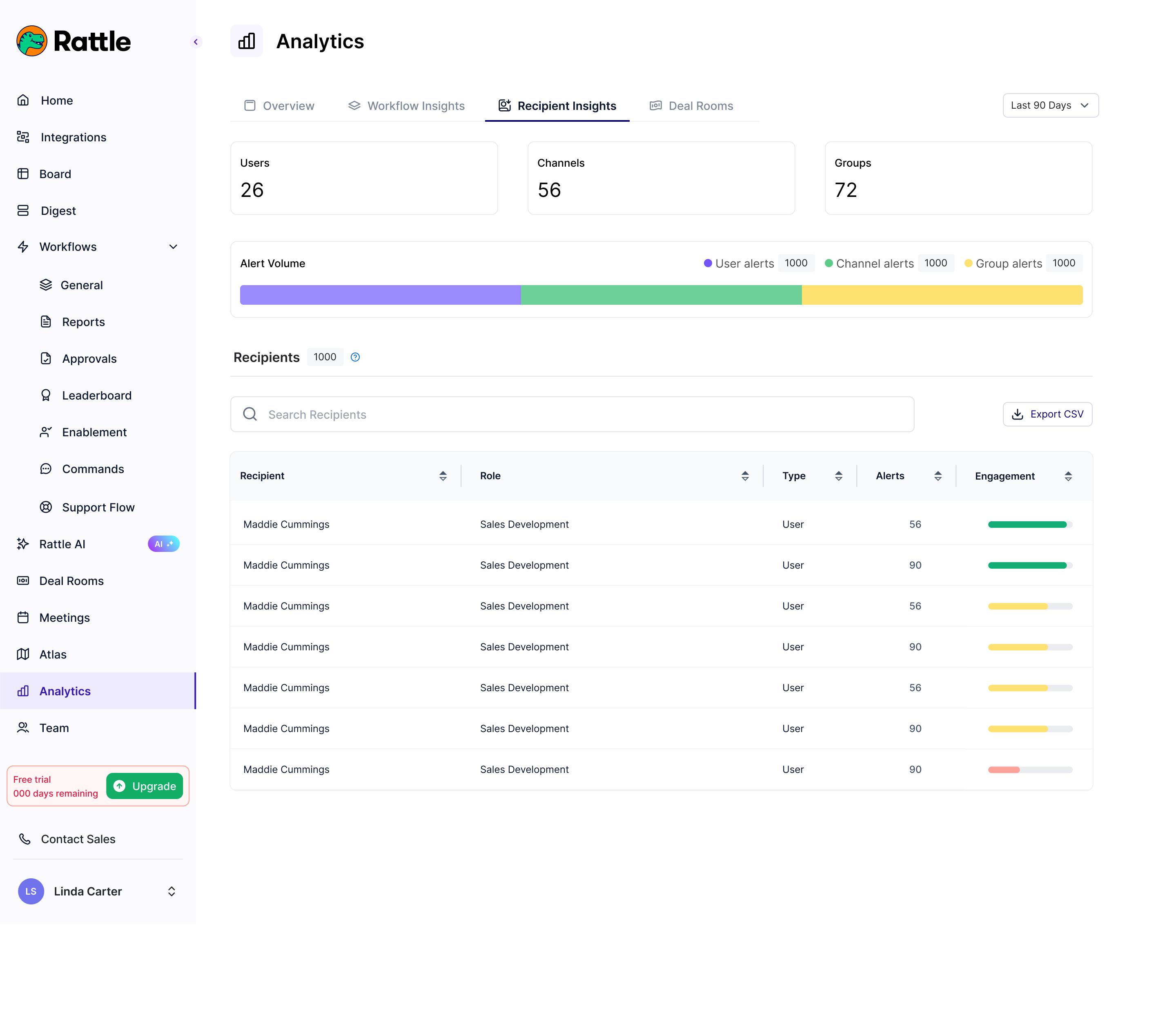The image size is (1176, 1018).
Task: Click the Rattle dinosaur logo
Action: coord(32,41)
